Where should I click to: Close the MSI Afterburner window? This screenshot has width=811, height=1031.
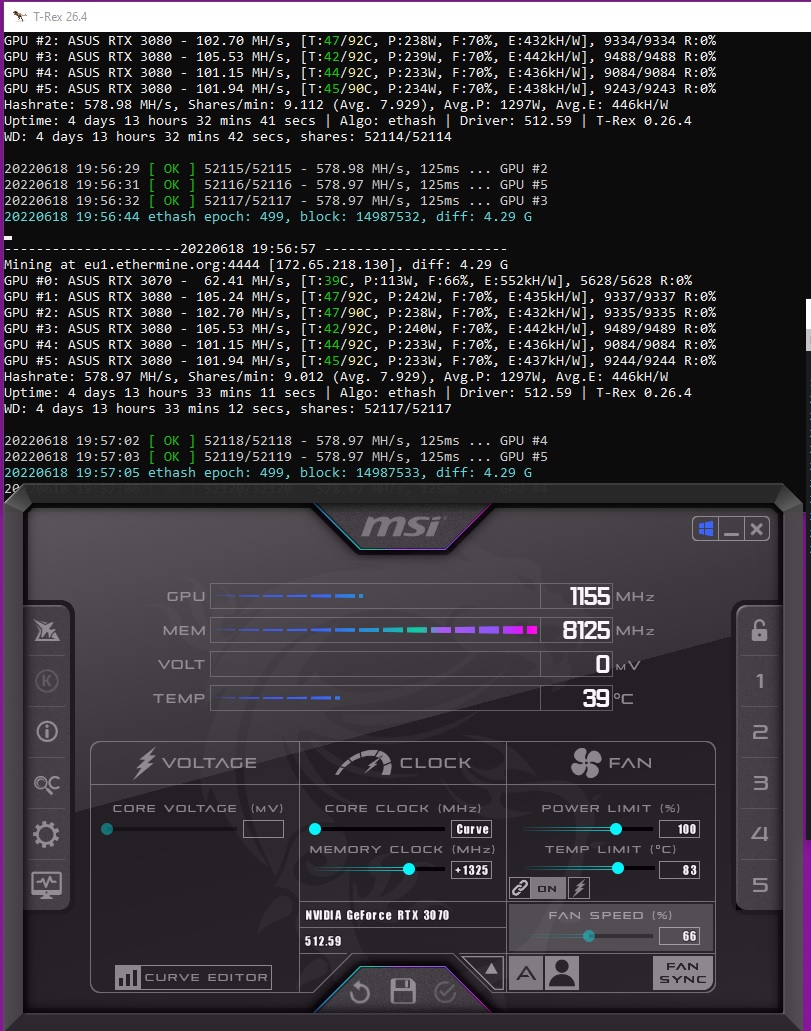click(756, 529)
